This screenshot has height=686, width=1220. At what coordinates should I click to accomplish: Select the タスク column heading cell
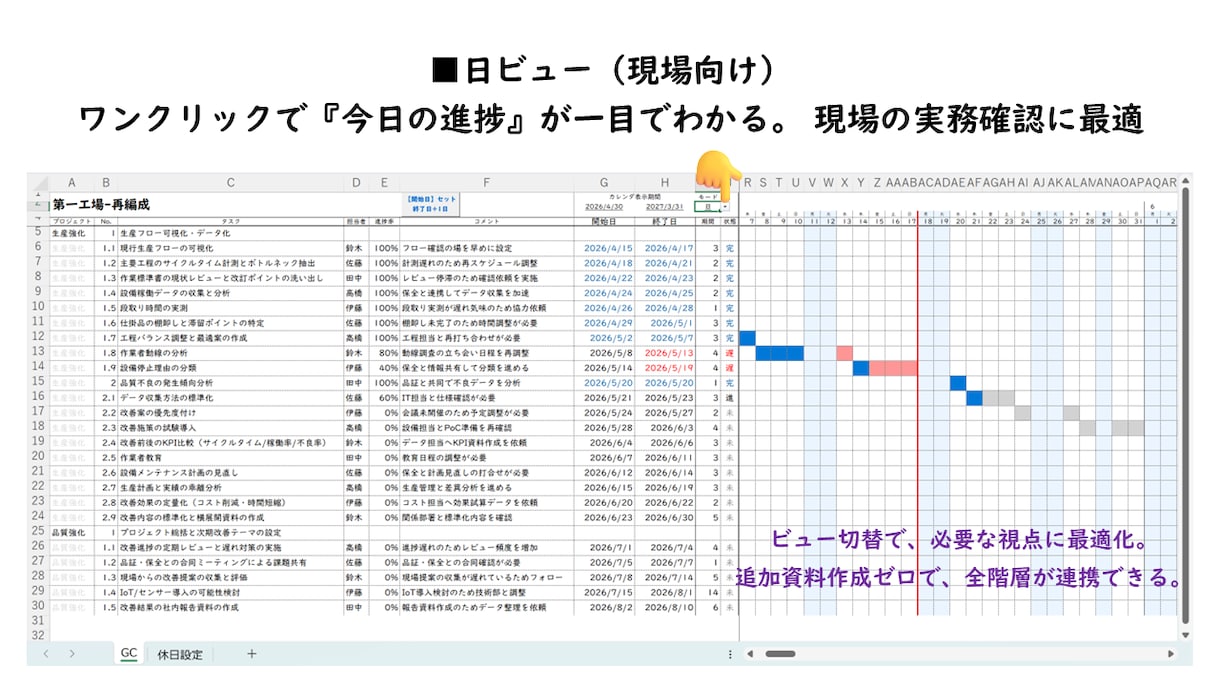point(231,221)
